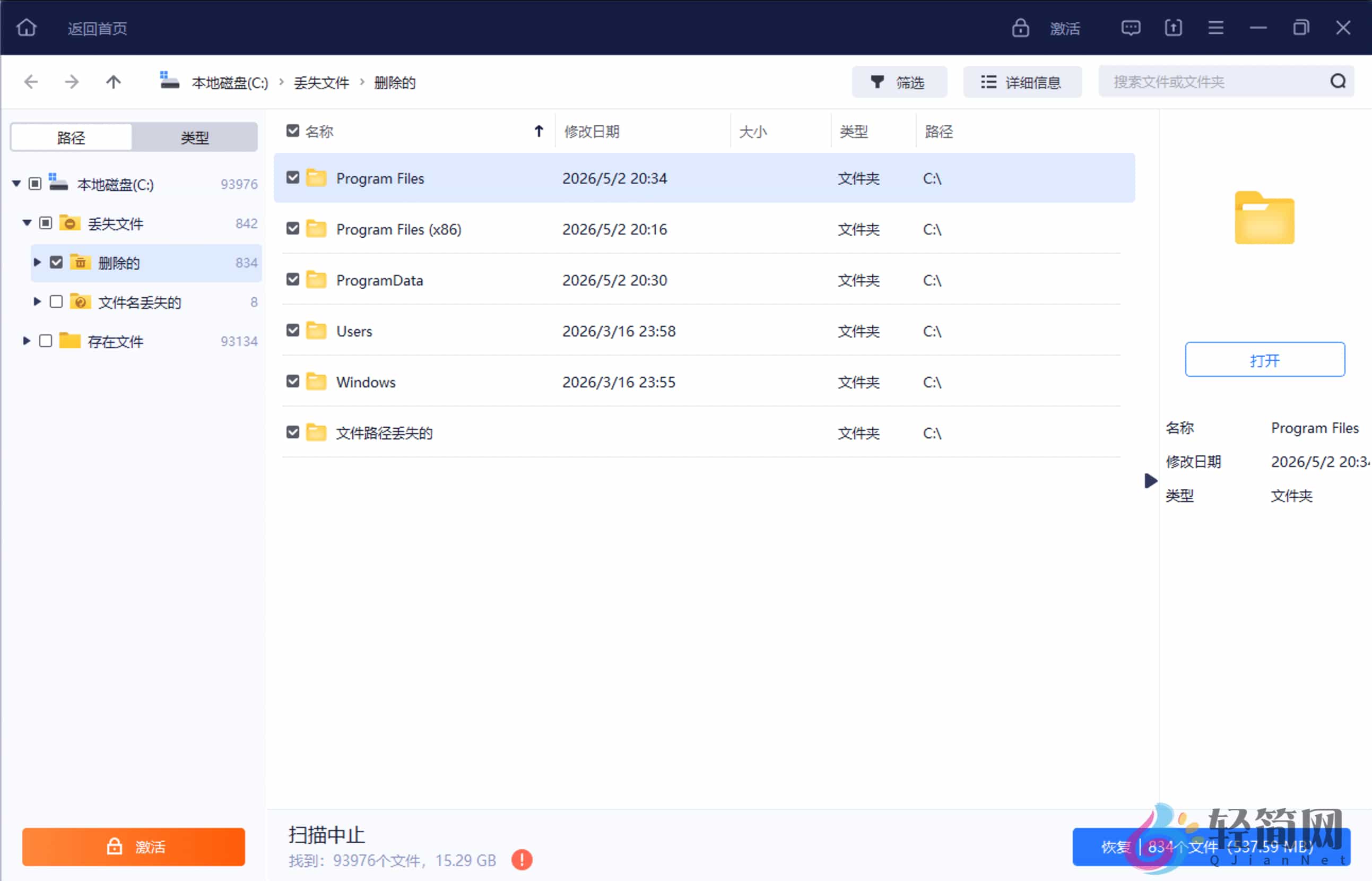
Task: Uncheck the Users checkbox
Action: click(x=293, y=330)
